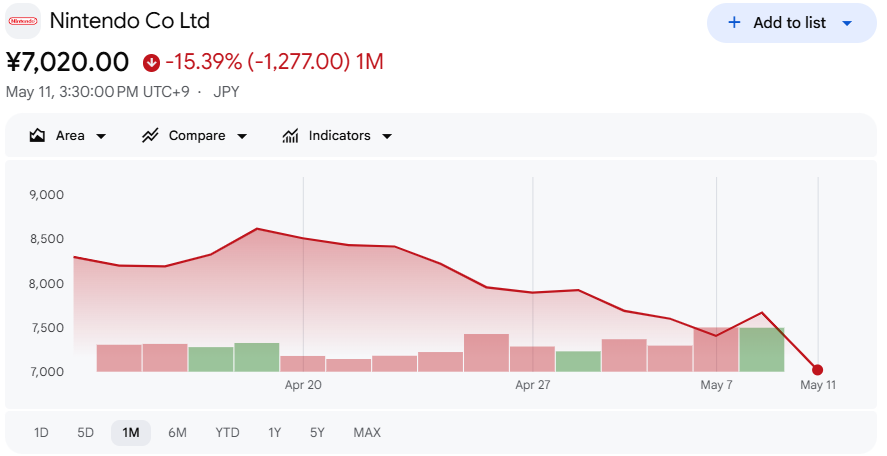887x456 pixels.
Task: Click the ¥7,020.00 price value
Action: tap(67, 62)
